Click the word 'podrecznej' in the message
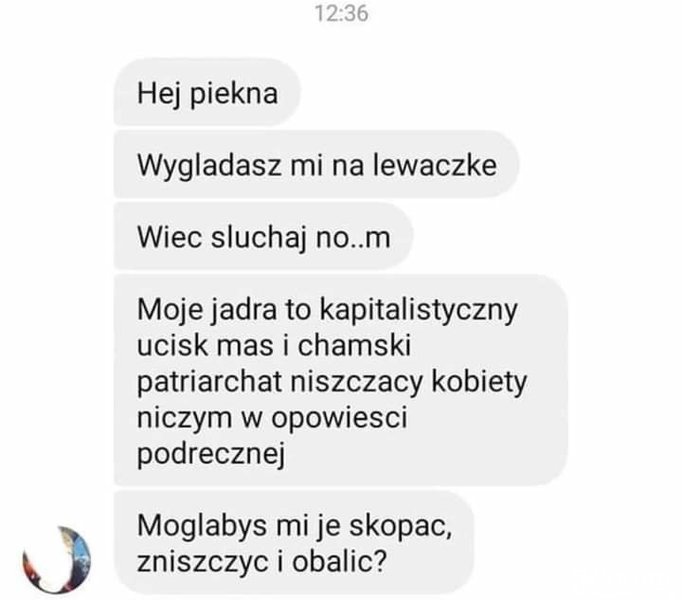This screenshot has height=600, width=682. click(211, 454)
